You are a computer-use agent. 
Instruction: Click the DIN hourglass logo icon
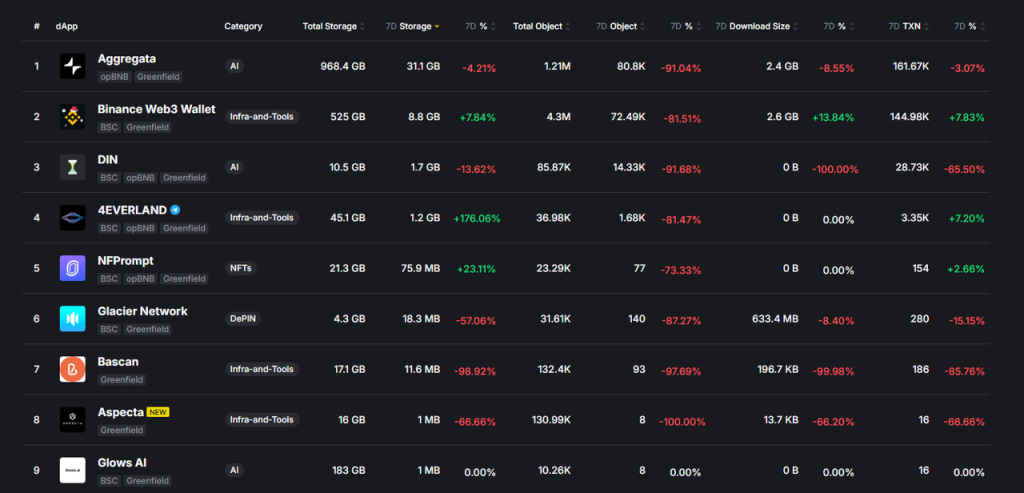coord(73,167)
